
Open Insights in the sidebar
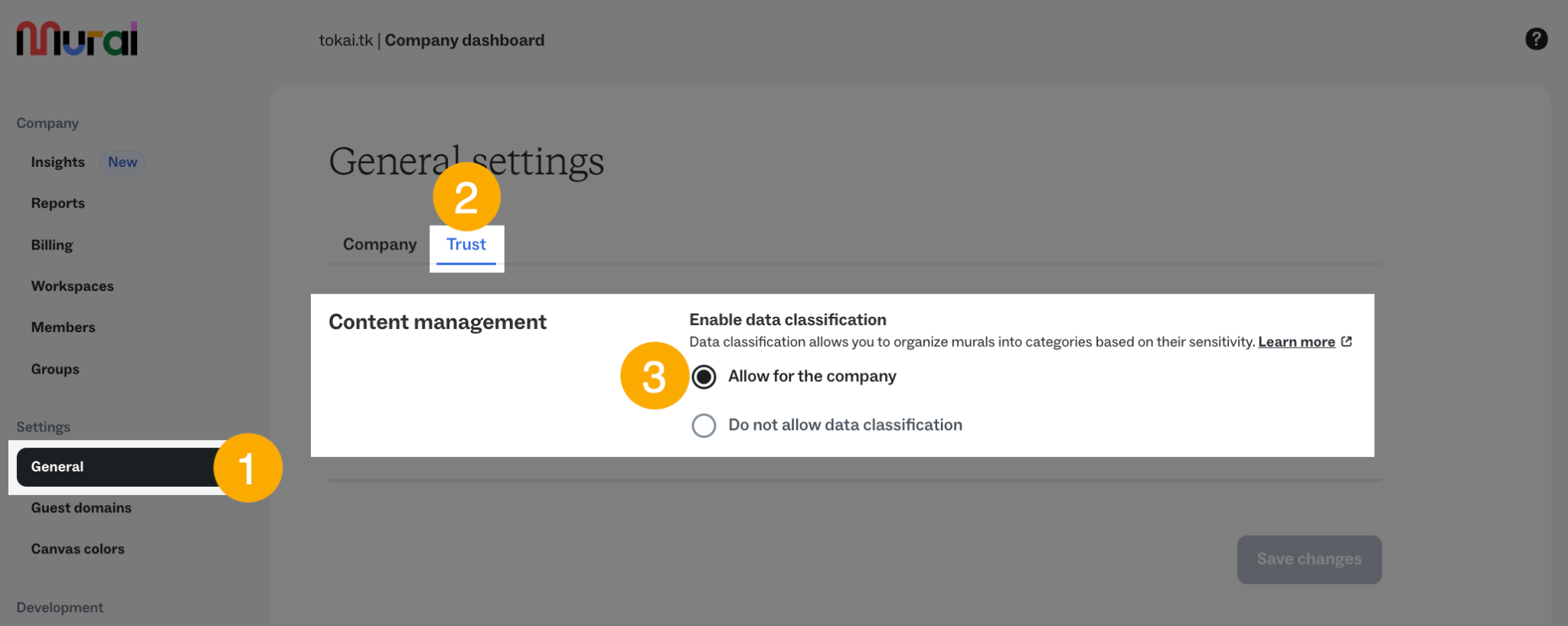point(58,162)
